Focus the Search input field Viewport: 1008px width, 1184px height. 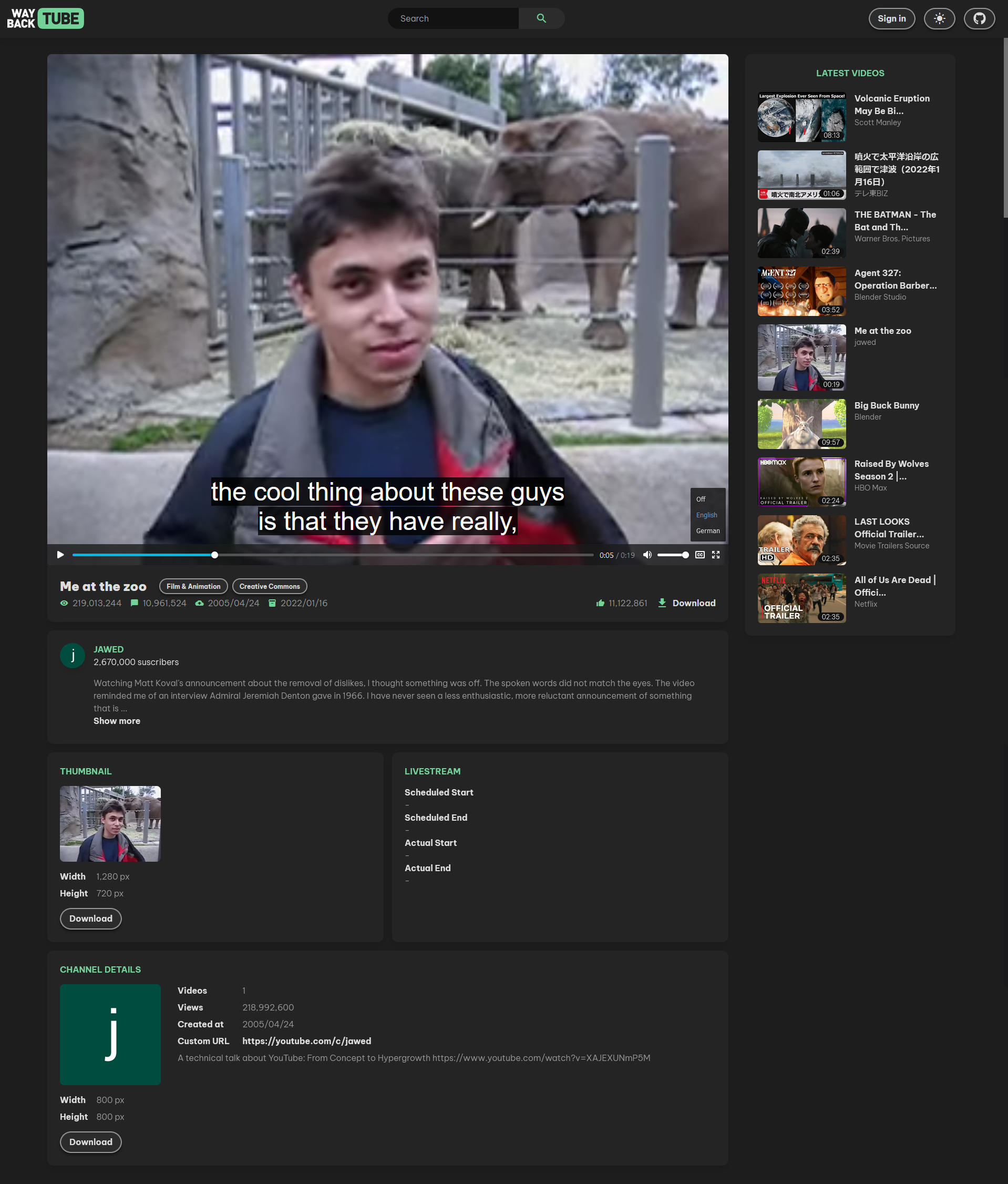453,18
